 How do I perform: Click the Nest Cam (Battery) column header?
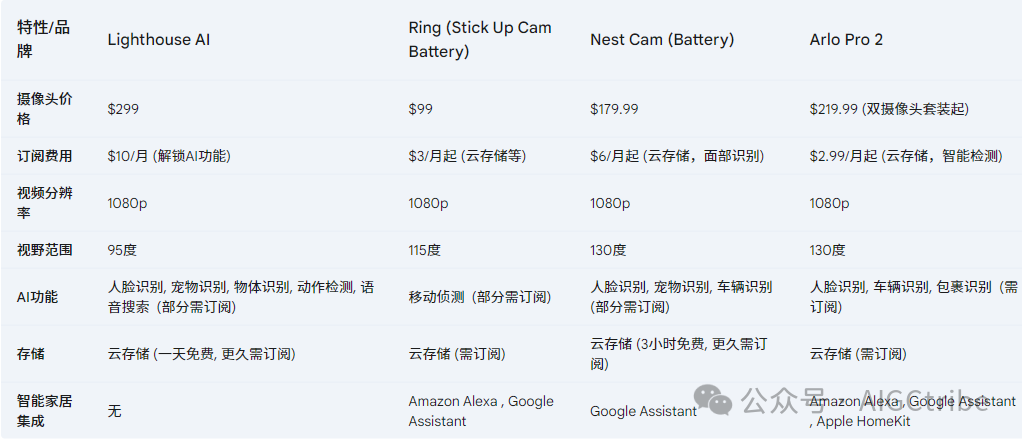click(662, 40)
